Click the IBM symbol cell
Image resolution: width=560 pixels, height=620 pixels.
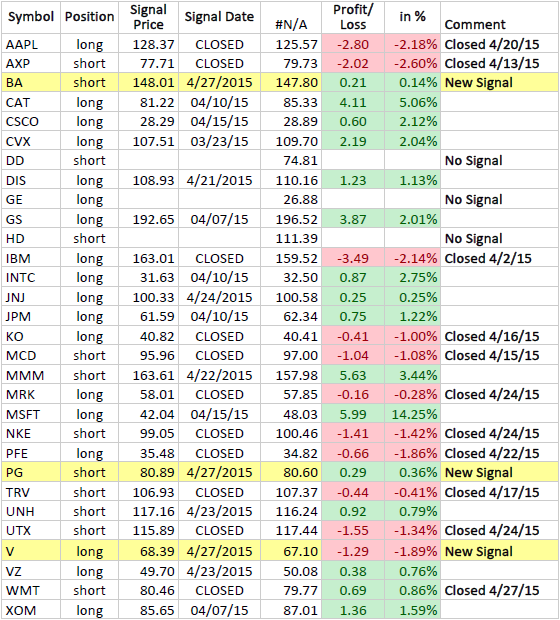(31, 258)
